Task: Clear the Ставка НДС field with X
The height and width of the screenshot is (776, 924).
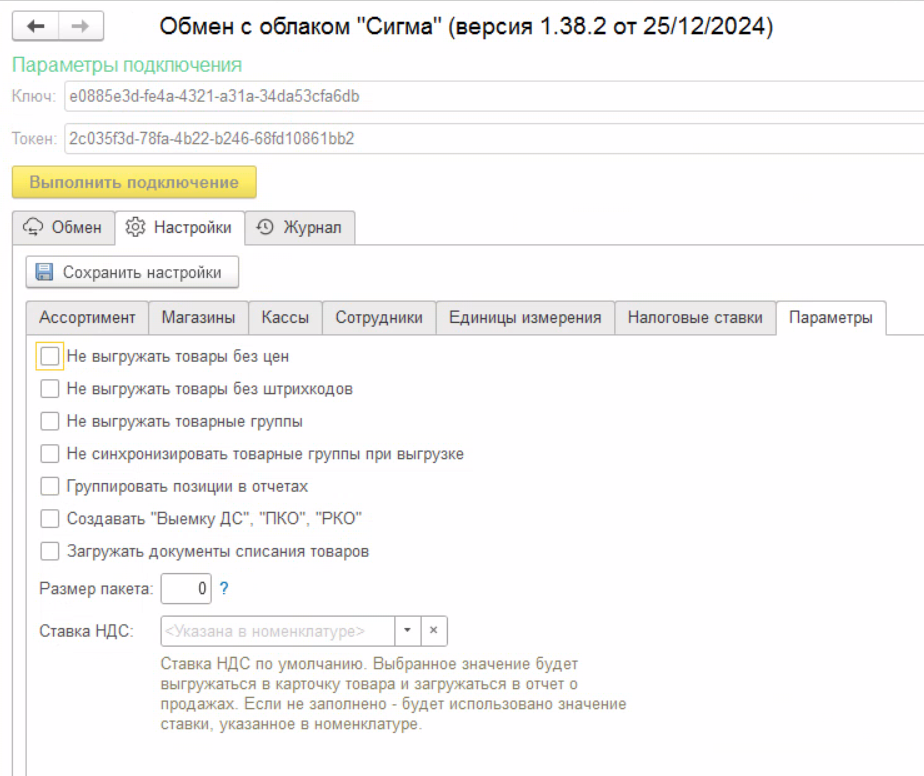Action: [x=434, y=630]
